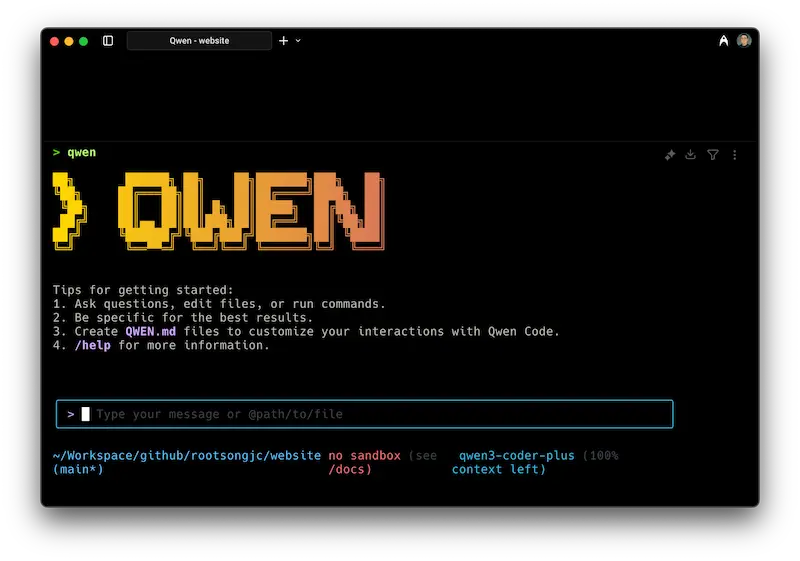This screenshot has height=561, width=800.
Task: Click the sparkle AI icon on block
Action: [670, 155]
